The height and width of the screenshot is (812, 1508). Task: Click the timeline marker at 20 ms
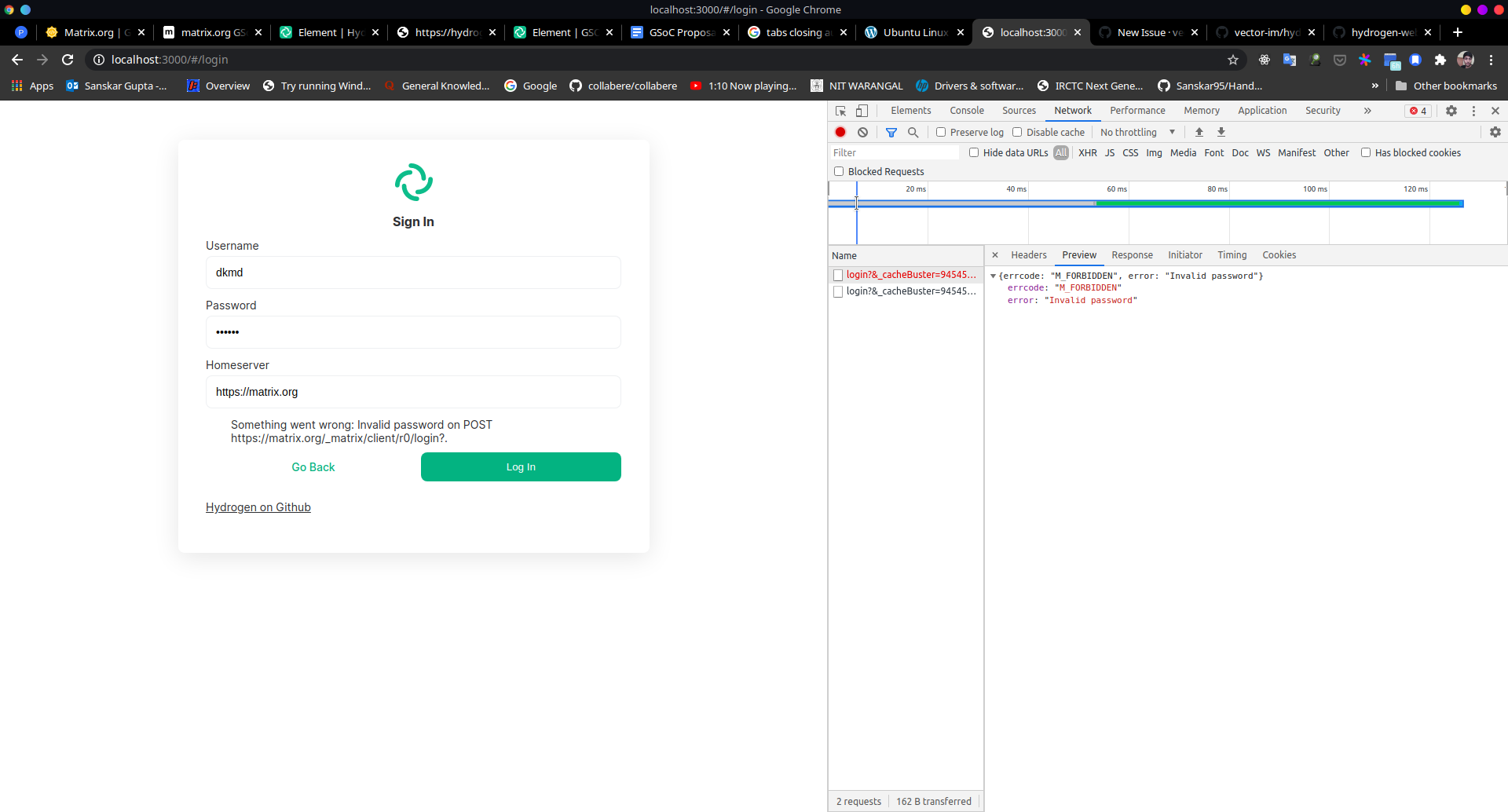pos(916,189)
